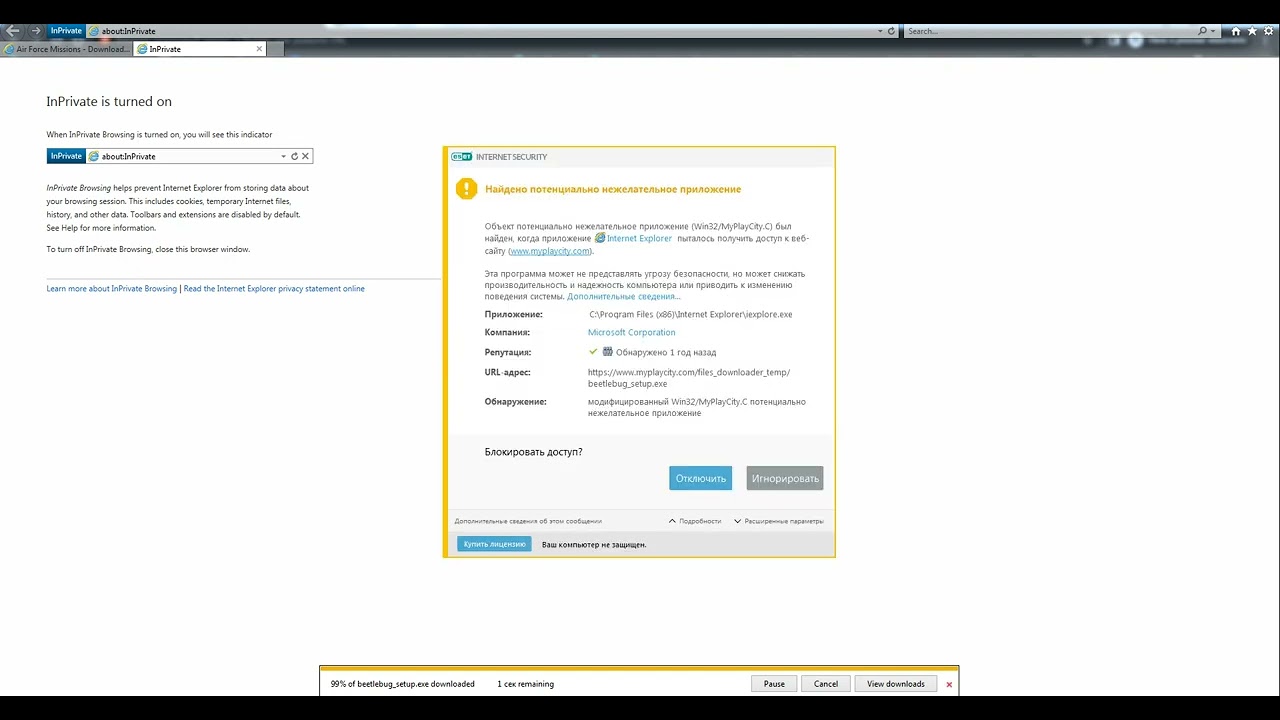This screenshot has width=1280, height=720.
Task: Refresh the page with the reload icon
Action: 892,31
